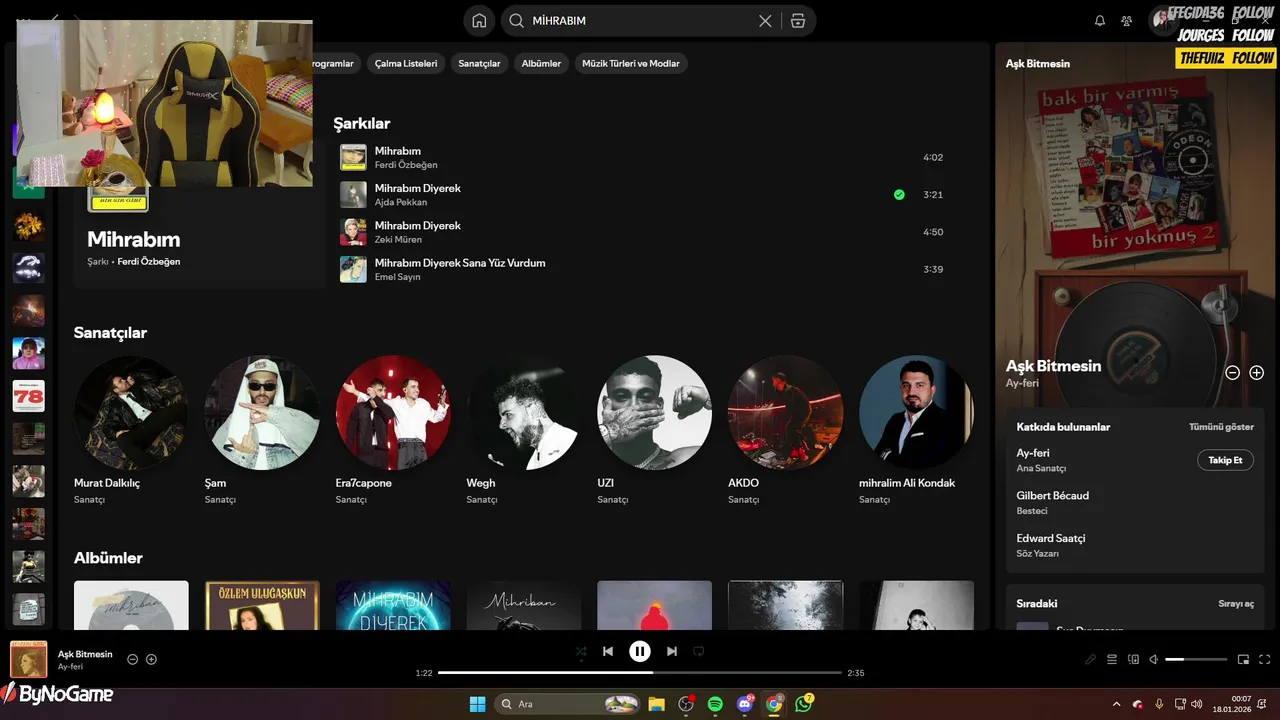Open Era7capone artist card
The image size is (1280, 720).
393,428
